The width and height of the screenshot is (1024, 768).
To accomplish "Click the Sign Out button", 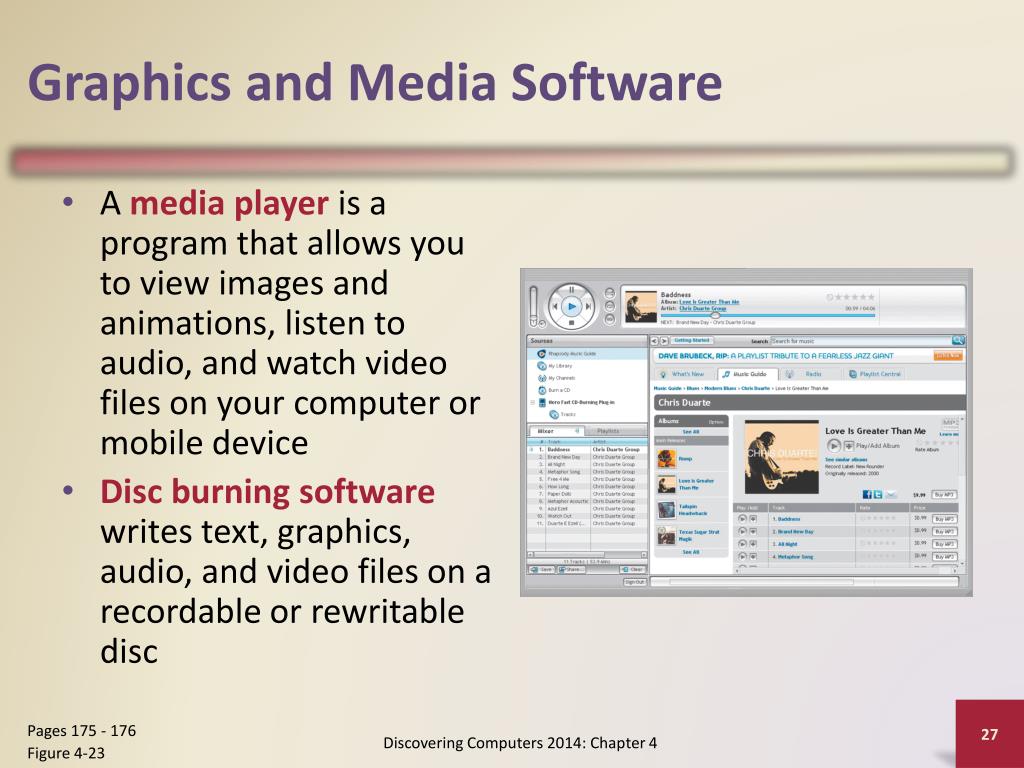I will [x=634, y=582].
